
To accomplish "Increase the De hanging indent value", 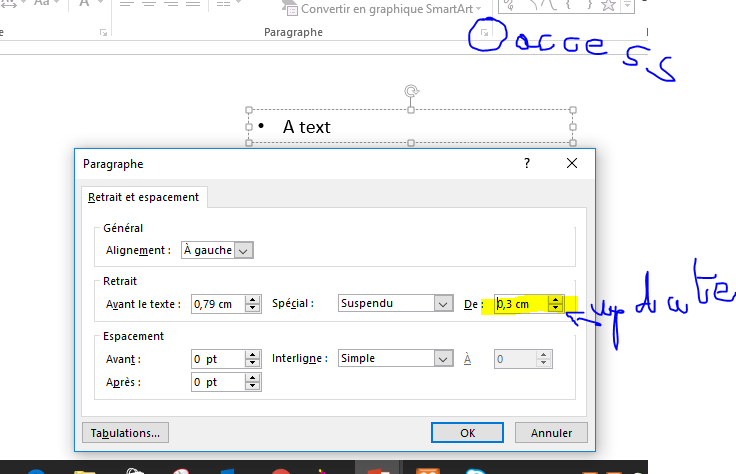I will [x=555, y=300].
